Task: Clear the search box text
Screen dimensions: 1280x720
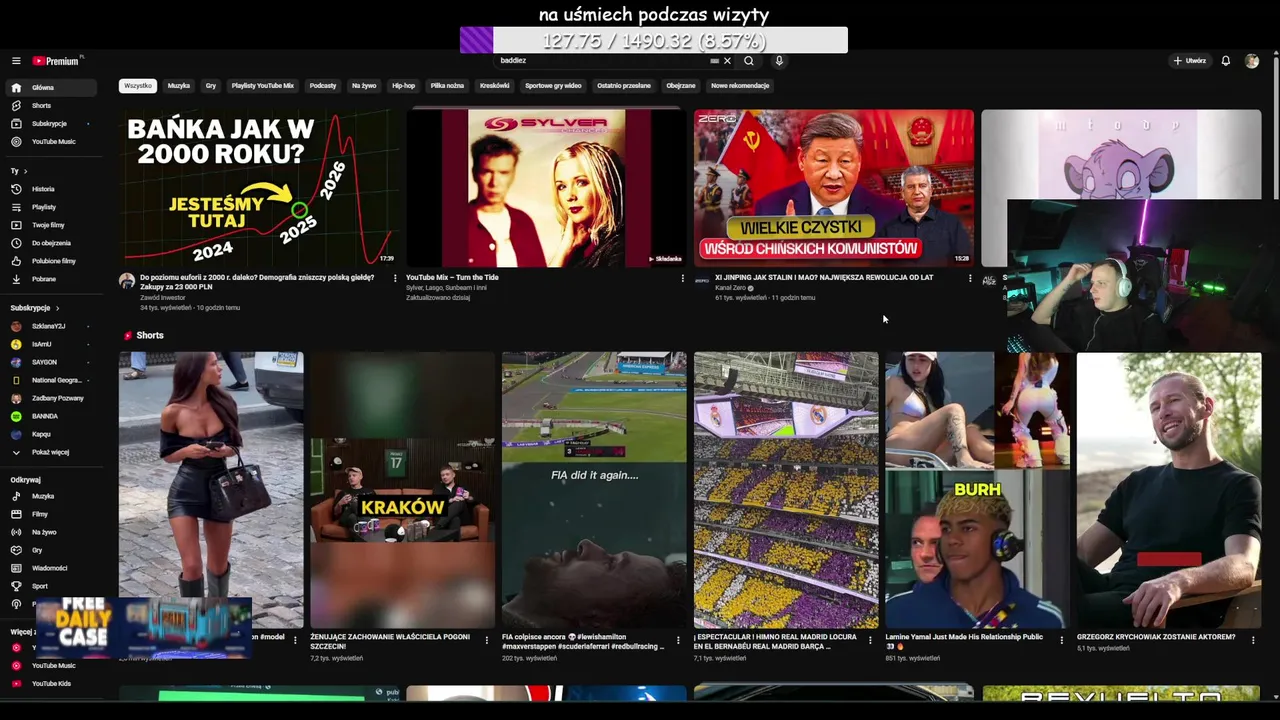Action: [x=727, y=61]
